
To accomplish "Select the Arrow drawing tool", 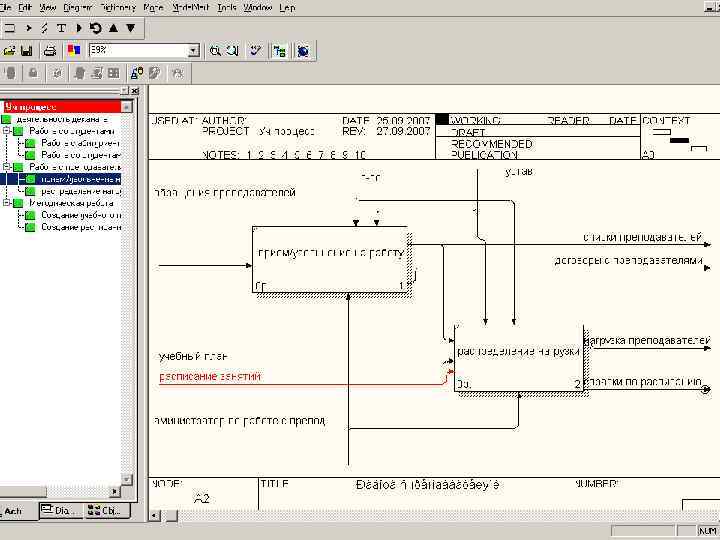I will click(x=28, y=28).
